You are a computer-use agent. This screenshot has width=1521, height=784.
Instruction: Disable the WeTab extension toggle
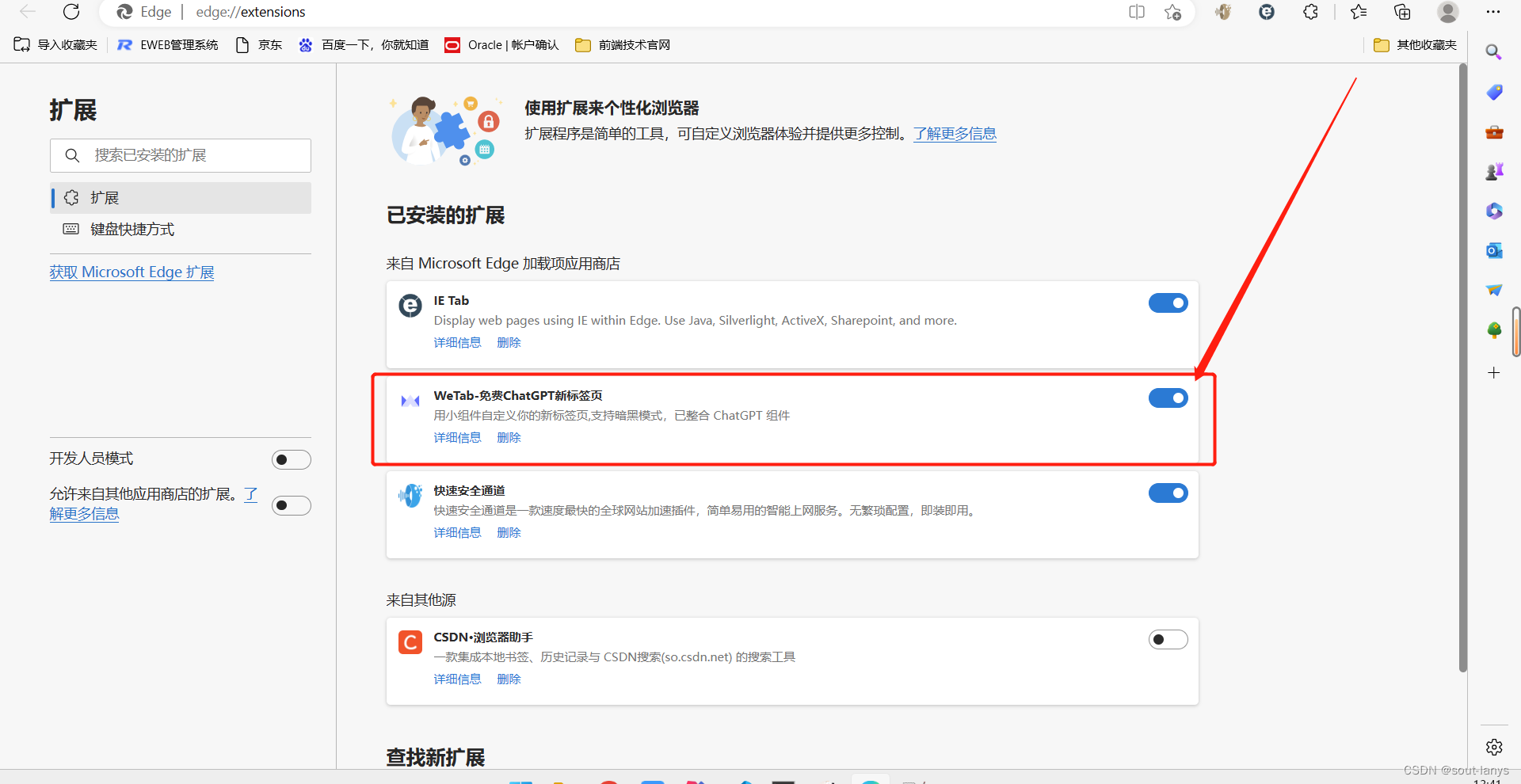[x=1168, y=398]
